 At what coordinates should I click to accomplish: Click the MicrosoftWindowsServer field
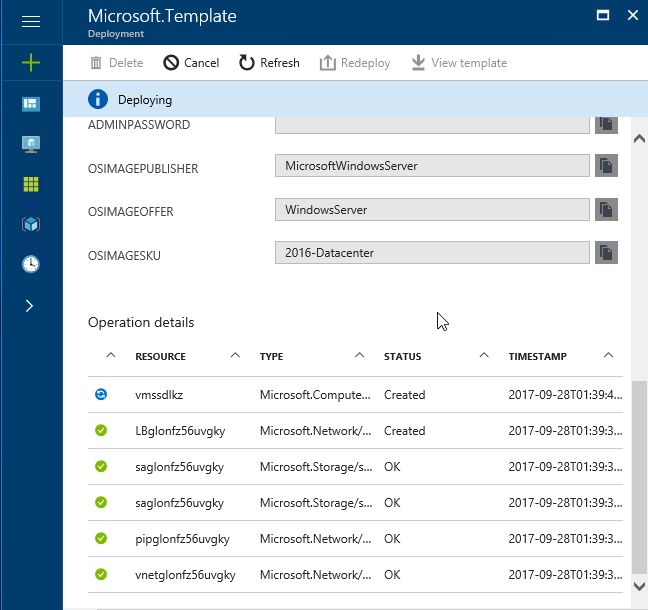432,166
